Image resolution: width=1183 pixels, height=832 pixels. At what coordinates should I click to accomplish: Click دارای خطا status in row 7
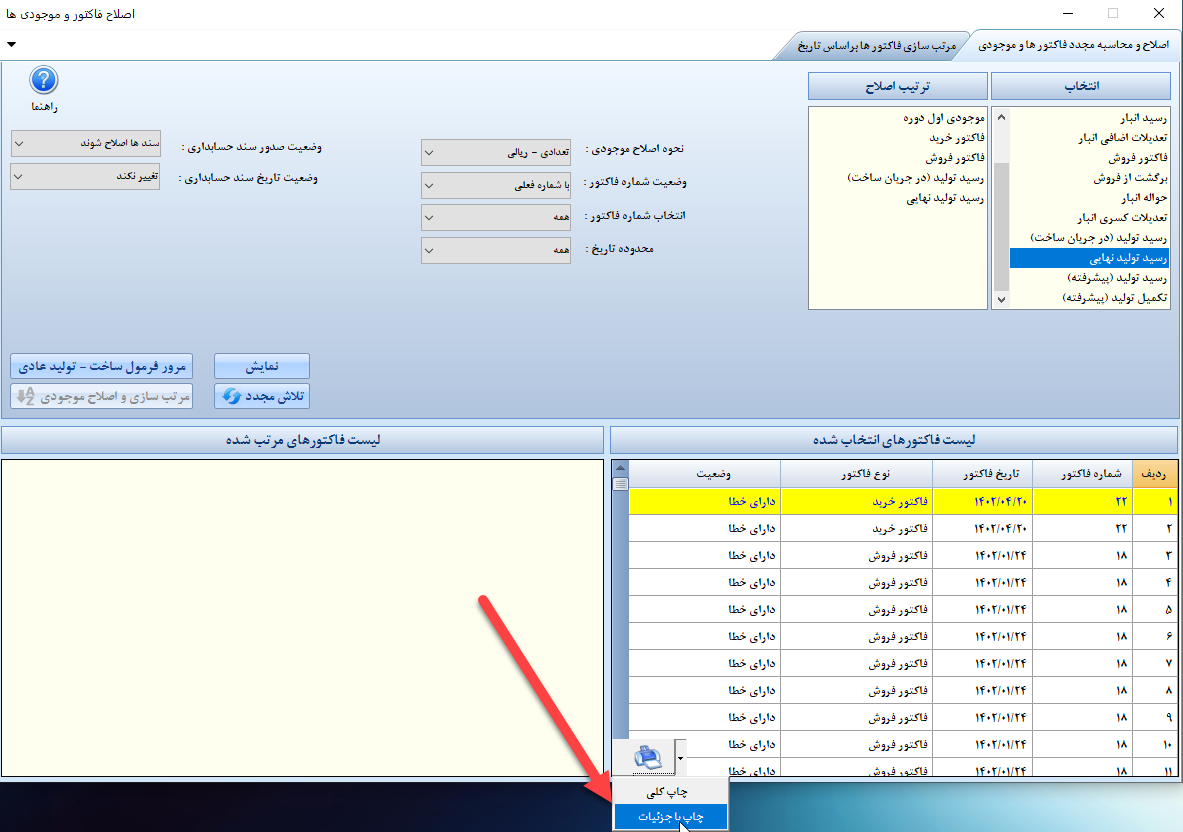(x=705, y=664)
